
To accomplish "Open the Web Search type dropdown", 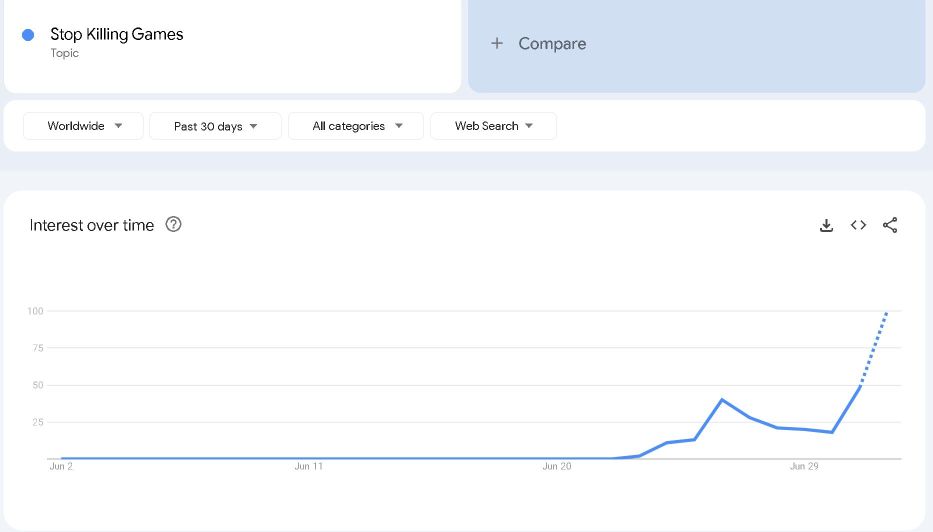I will click(493, 126).
